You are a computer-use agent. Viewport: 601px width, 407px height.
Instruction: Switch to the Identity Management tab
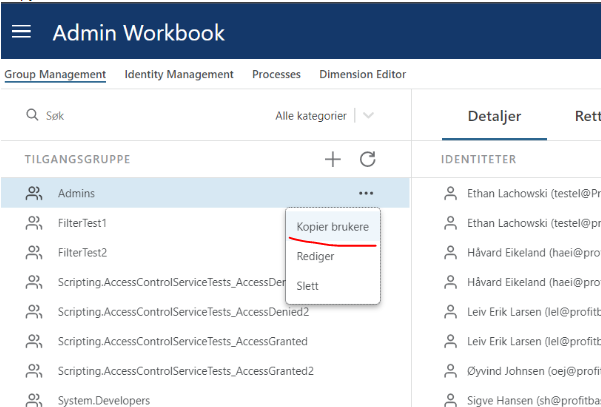tap(179, 74)
